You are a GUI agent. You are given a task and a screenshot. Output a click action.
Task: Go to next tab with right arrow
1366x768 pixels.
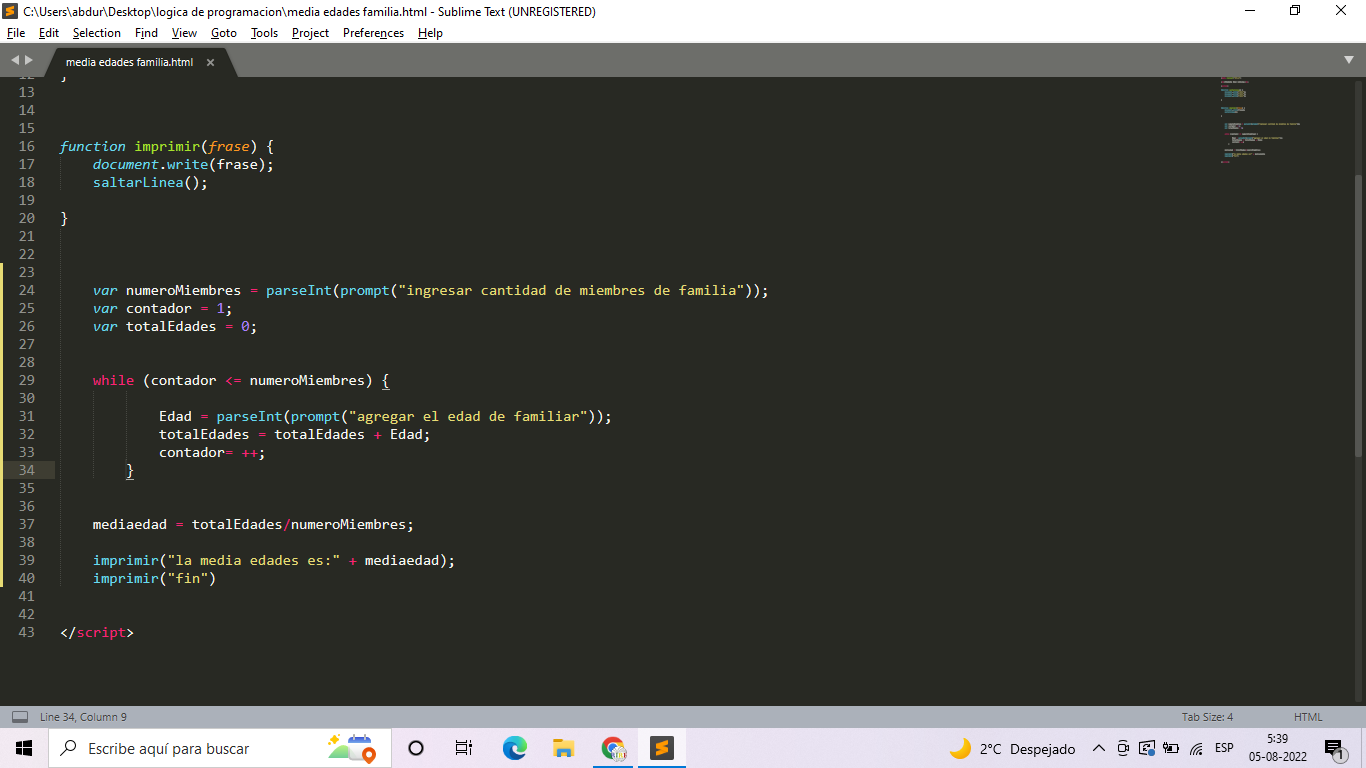[x=29, y=61]
